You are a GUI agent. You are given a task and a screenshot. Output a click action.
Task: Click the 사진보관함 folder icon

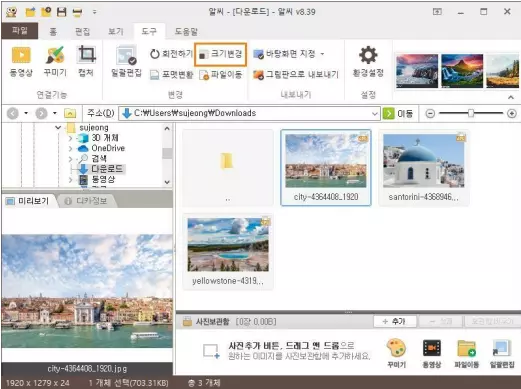click(187, 322)
